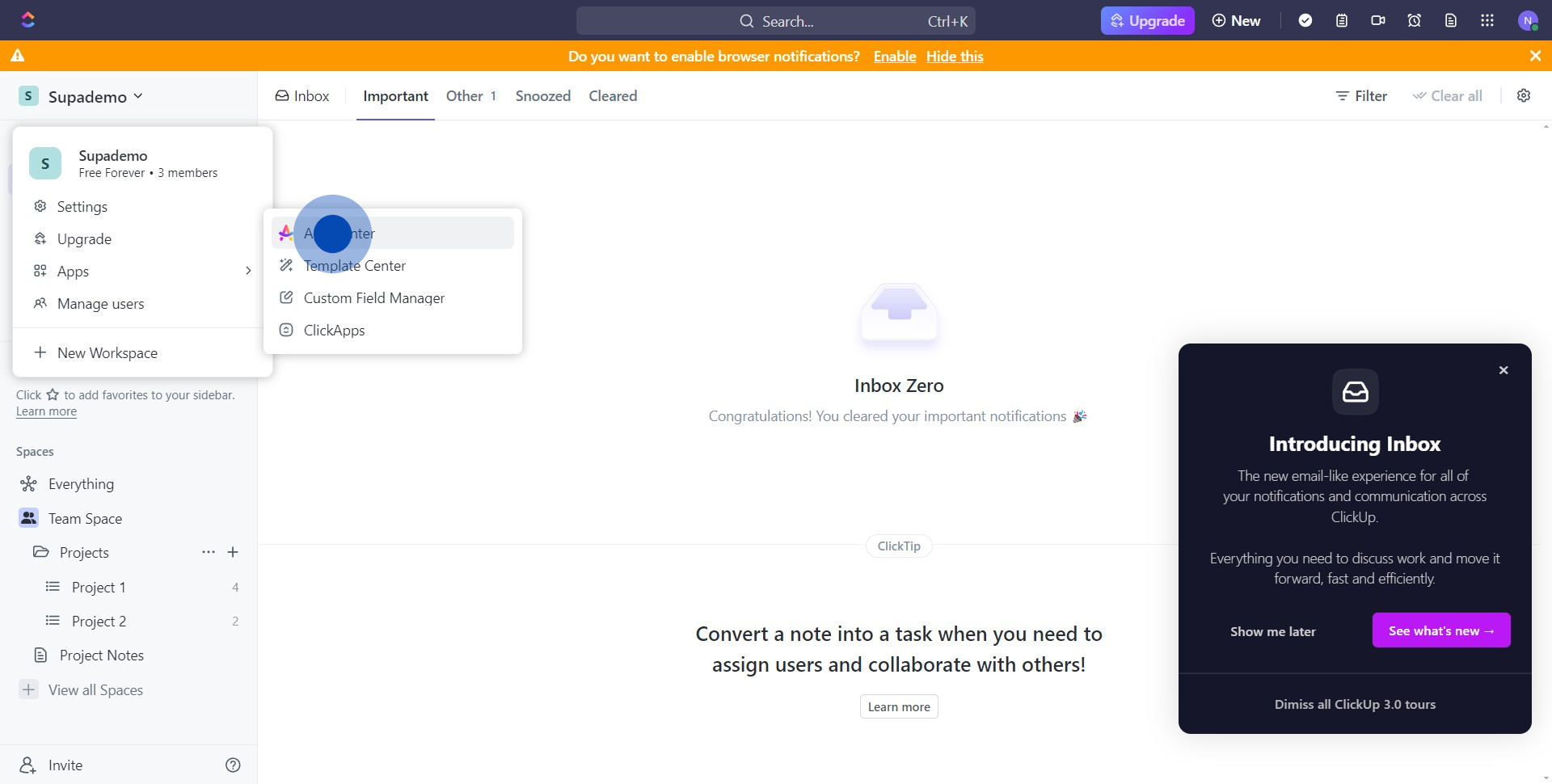This screenshot has height=784, width=1552.
Task: Select Custom Field Manager menu item
Action: pyautogui.click(x=373, y=298)
